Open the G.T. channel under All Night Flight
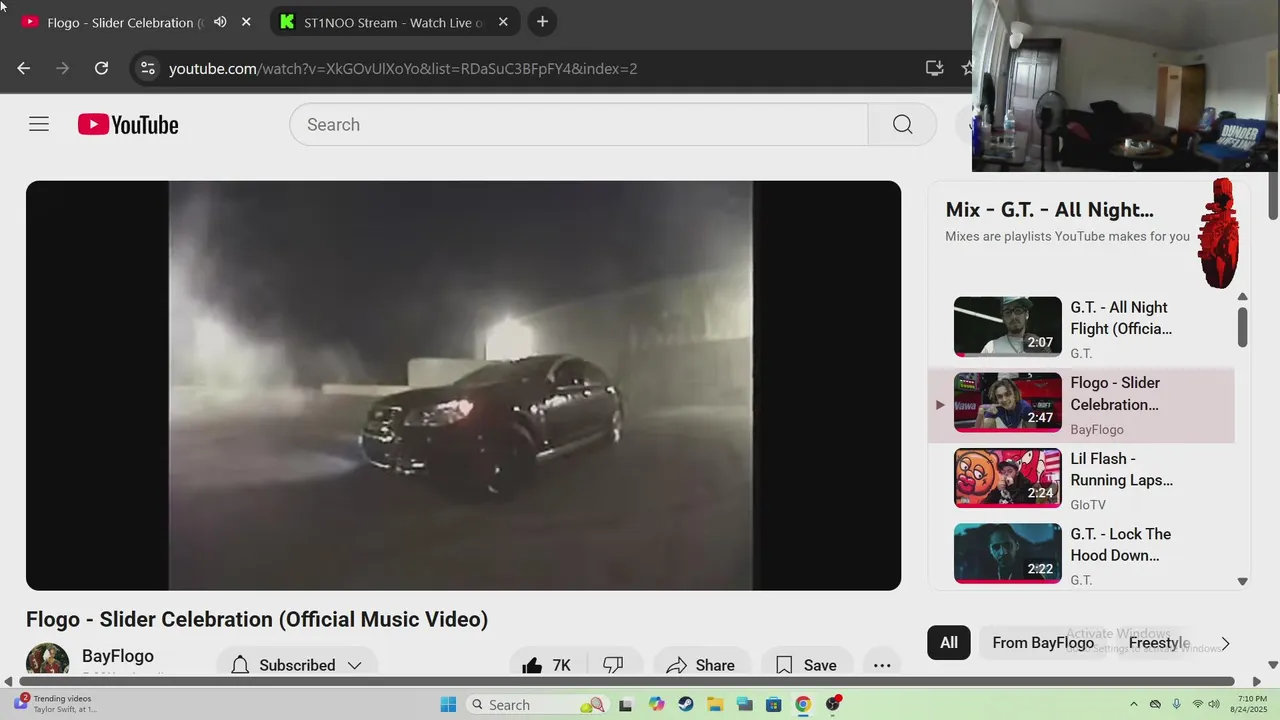The image size is (1280, 720). pyautogui.click(x=1081, y=354)
